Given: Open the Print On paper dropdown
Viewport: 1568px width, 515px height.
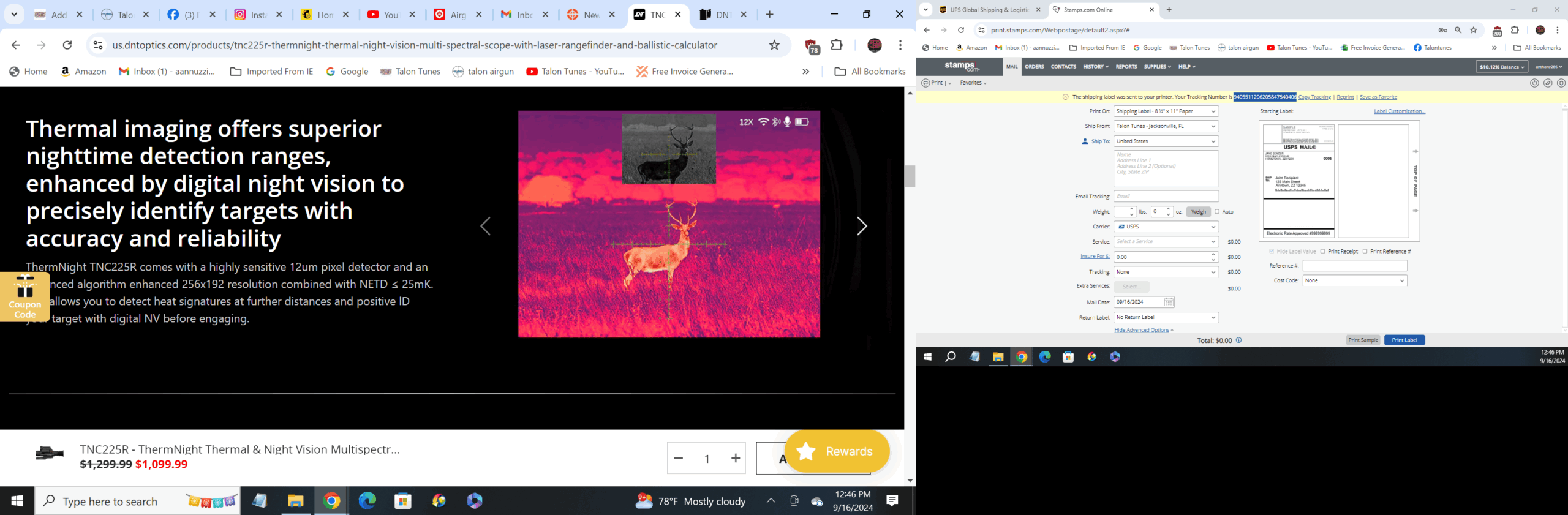Looking at the screenshot, I should tap(1166, 111).
